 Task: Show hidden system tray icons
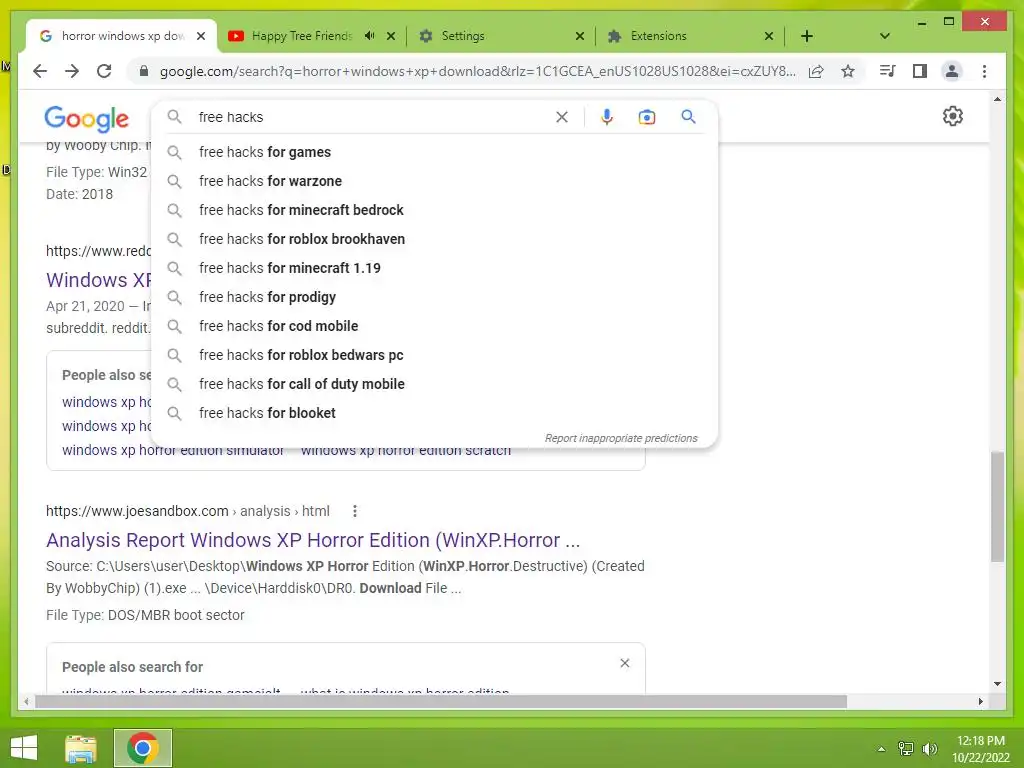pyautogui.click(x=882, y=749)
